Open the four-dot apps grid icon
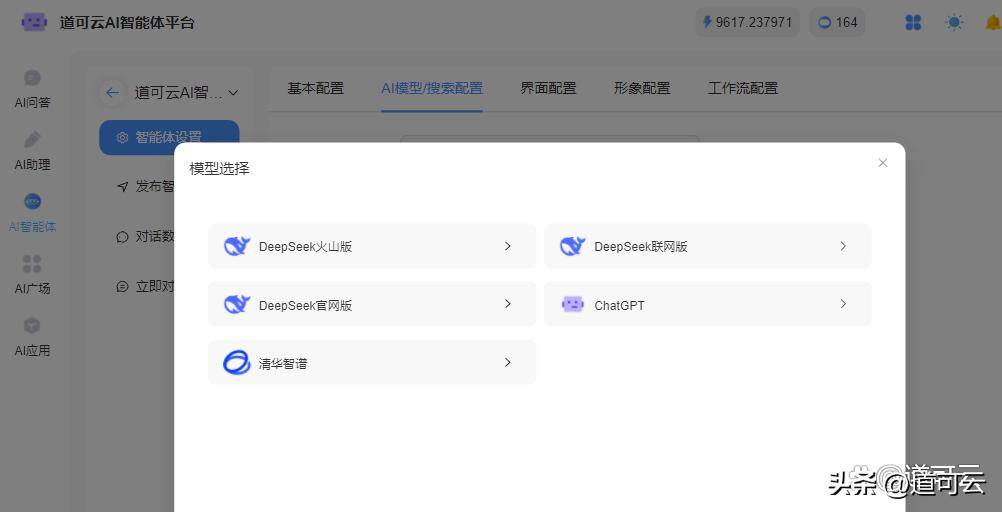 point(913,22)
